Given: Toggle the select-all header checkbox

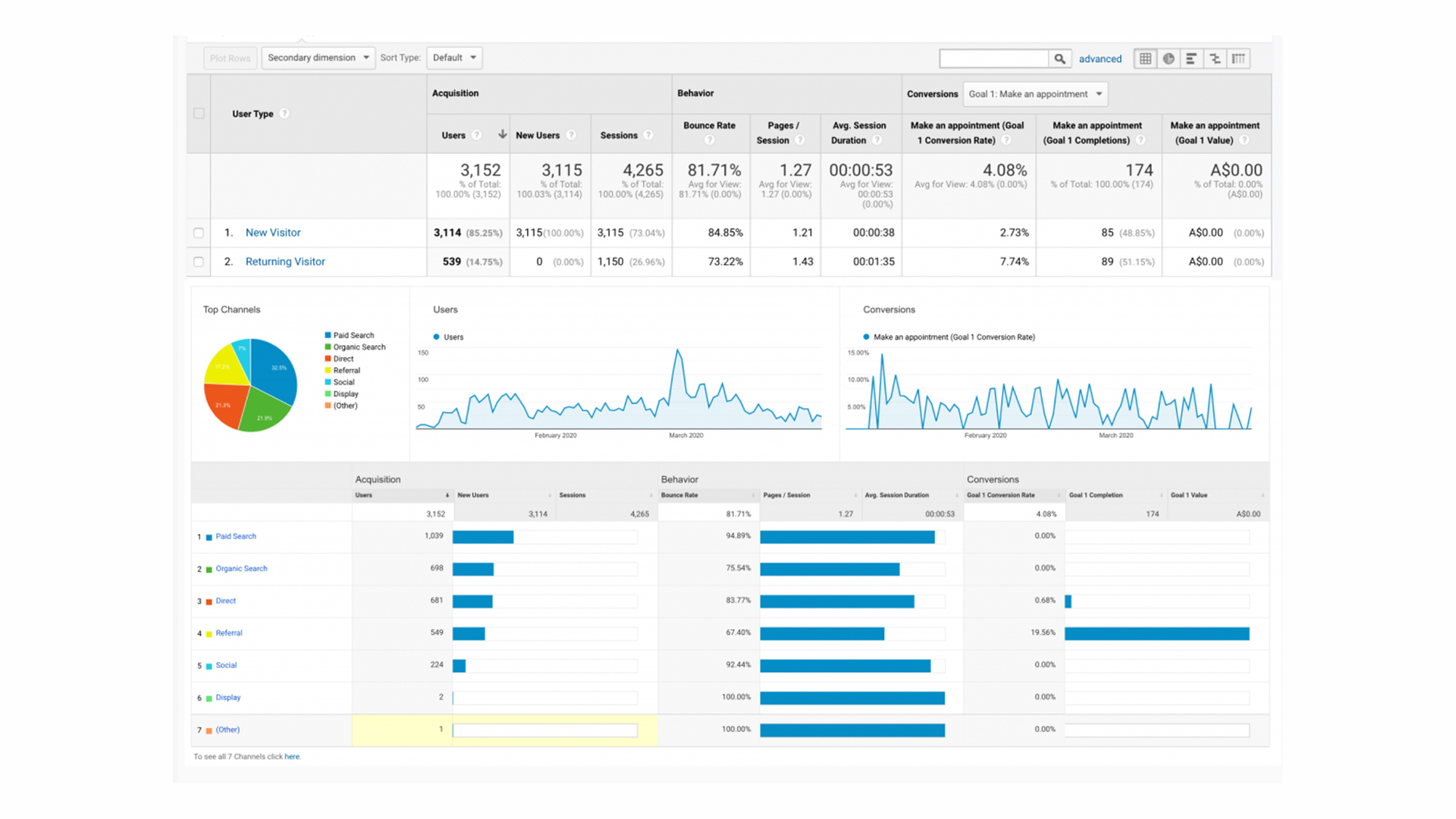Looking at the screenshot, I should pyautogui.click(x=199, y=114).
